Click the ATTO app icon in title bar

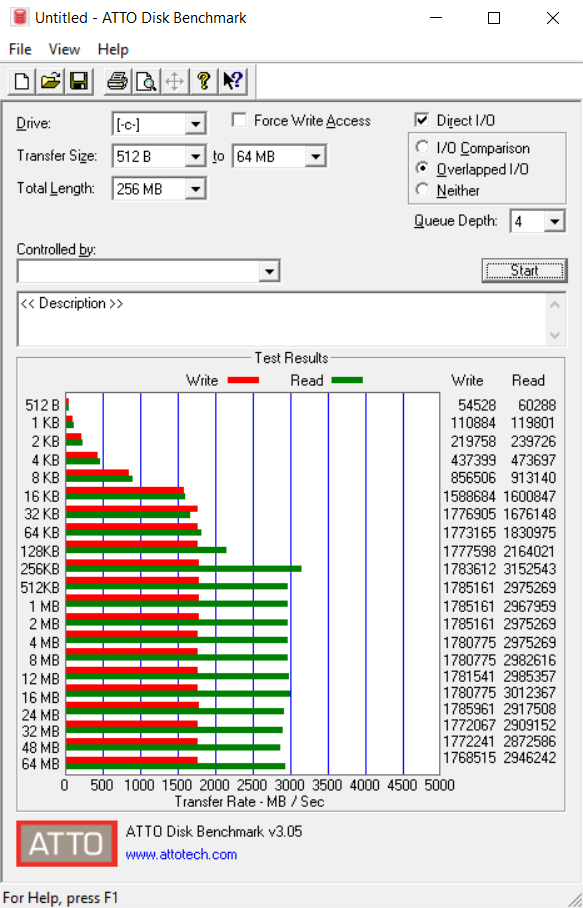[20, 17]
